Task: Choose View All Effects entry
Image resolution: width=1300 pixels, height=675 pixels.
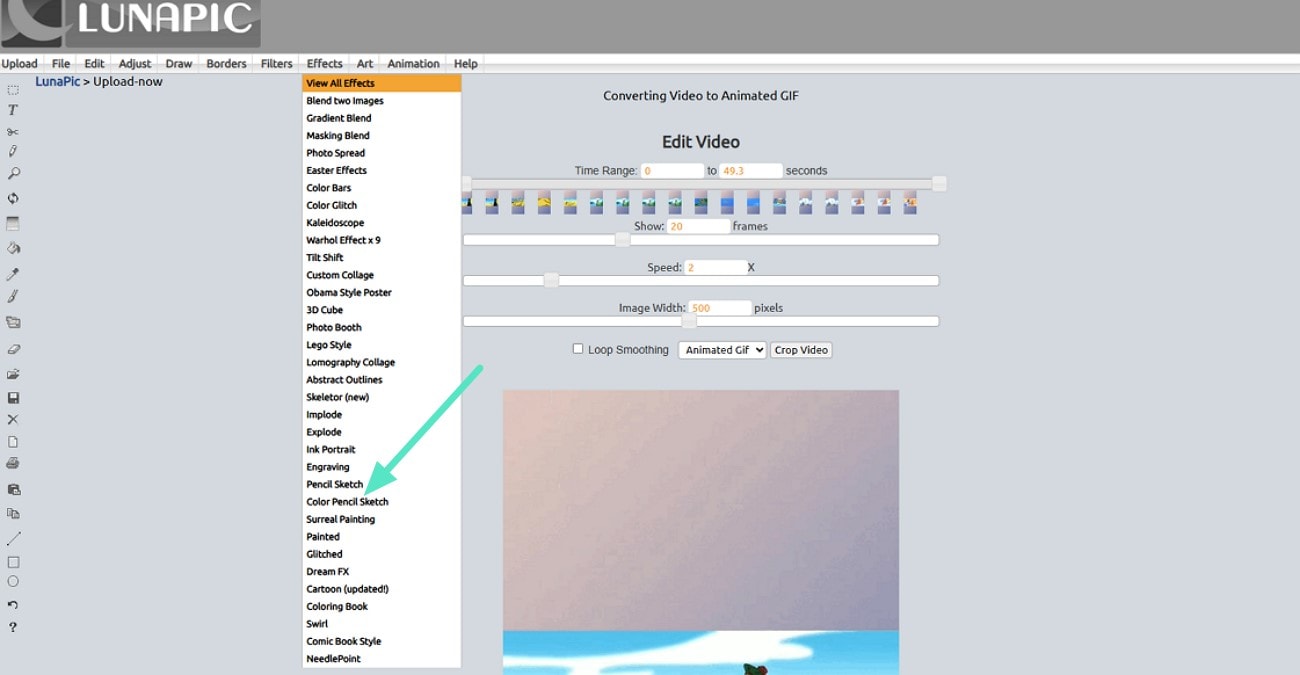Action: point(382,83)
